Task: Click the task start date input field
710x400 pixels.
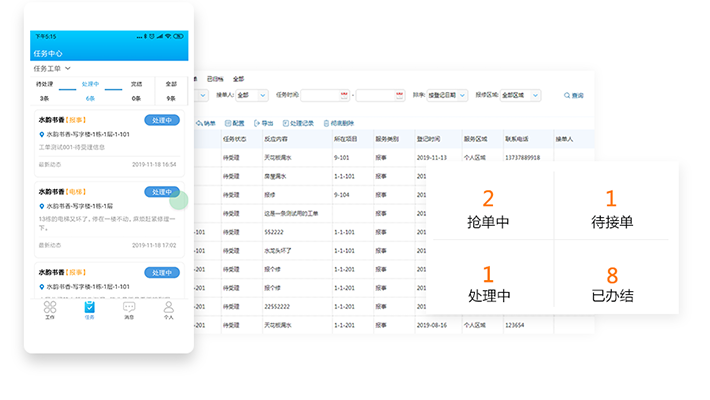Action: click(x=326, y=95)
